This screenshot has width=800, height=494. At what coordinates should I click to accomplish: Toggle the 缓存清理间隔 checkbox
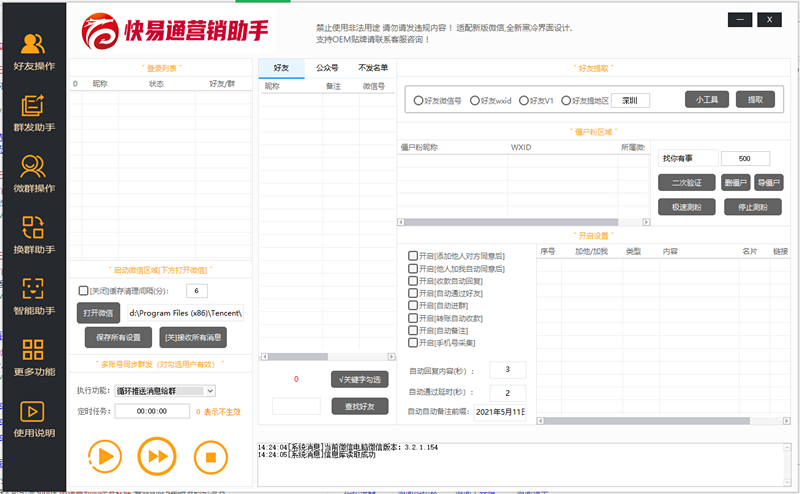point(83,290)
